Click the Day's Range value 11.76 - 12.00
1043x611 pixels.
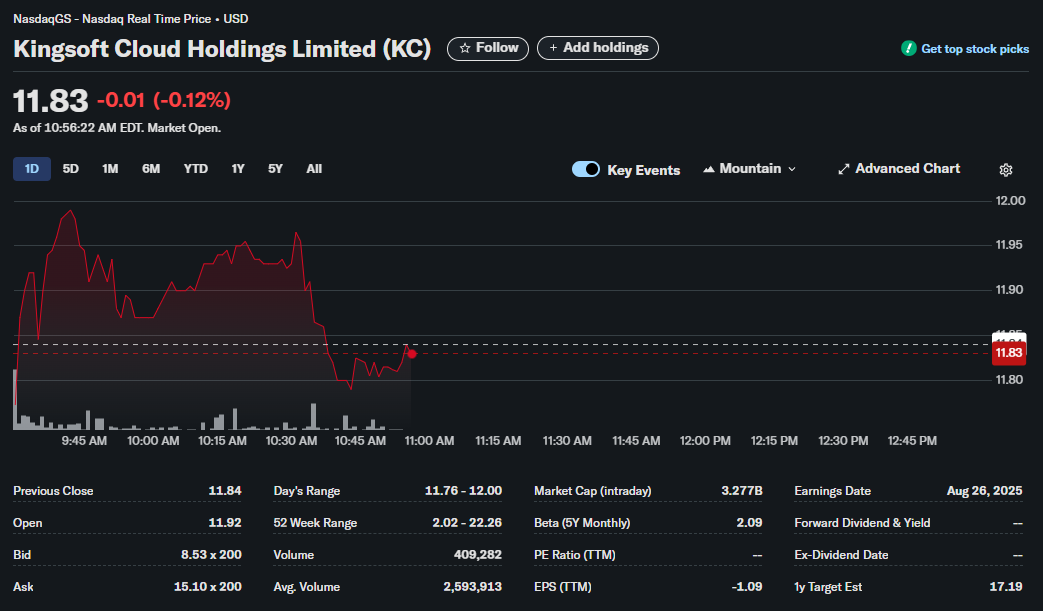pyautogui.click(x=464, y=491)
